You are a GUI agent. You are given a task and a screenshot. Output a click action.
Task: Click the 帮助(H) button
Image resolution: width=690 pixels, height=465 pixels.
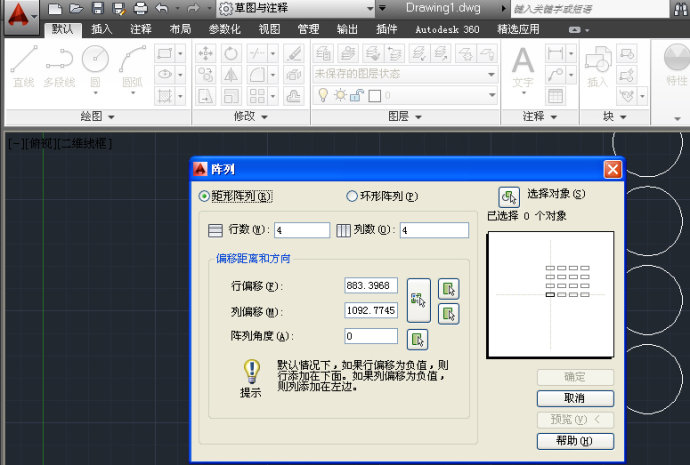pos(575,441)
